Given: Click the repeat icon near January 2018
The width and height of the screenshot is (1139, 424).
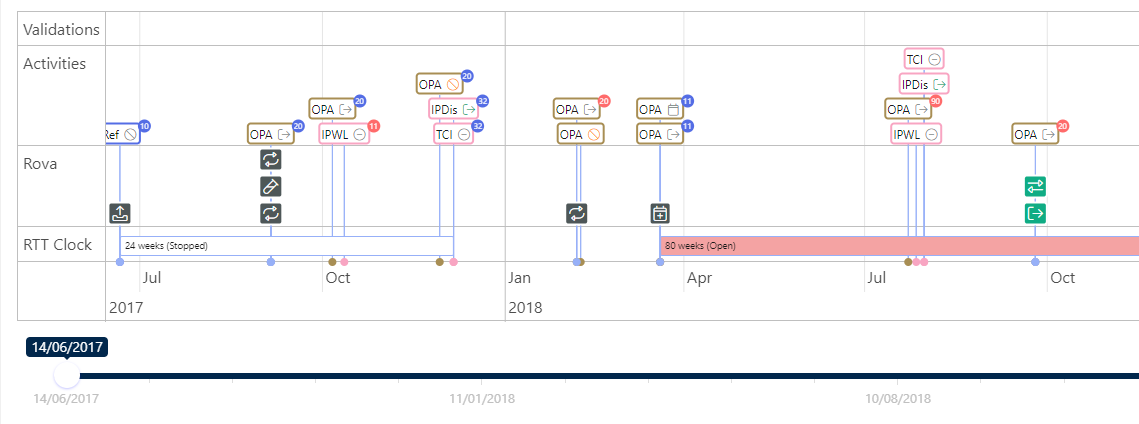Looking at the screenshot, I should pyautogui.click(x=577, y=213).
